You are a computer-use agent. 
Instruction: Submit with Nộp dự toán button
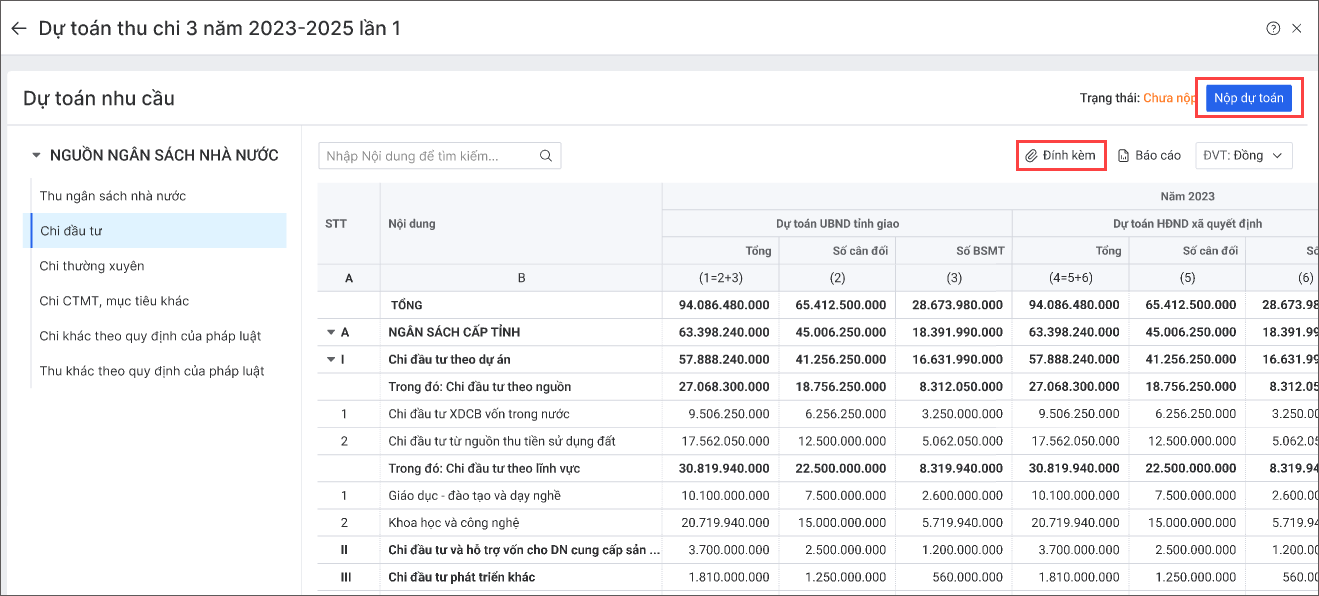[1249, 98]
